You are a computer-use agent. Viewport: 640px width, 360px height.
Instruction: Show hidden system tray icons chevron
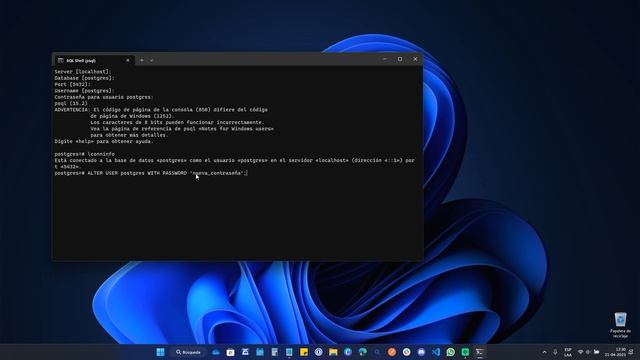[544, 352]
